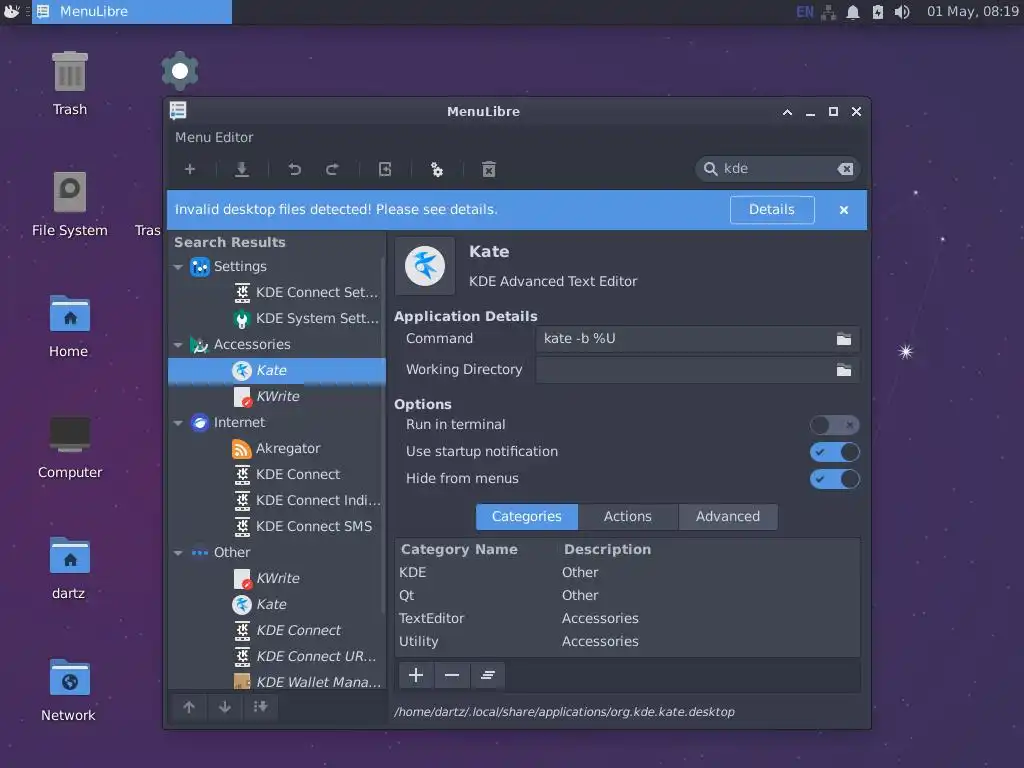Add a new category with plus button

tap(416, 675)
